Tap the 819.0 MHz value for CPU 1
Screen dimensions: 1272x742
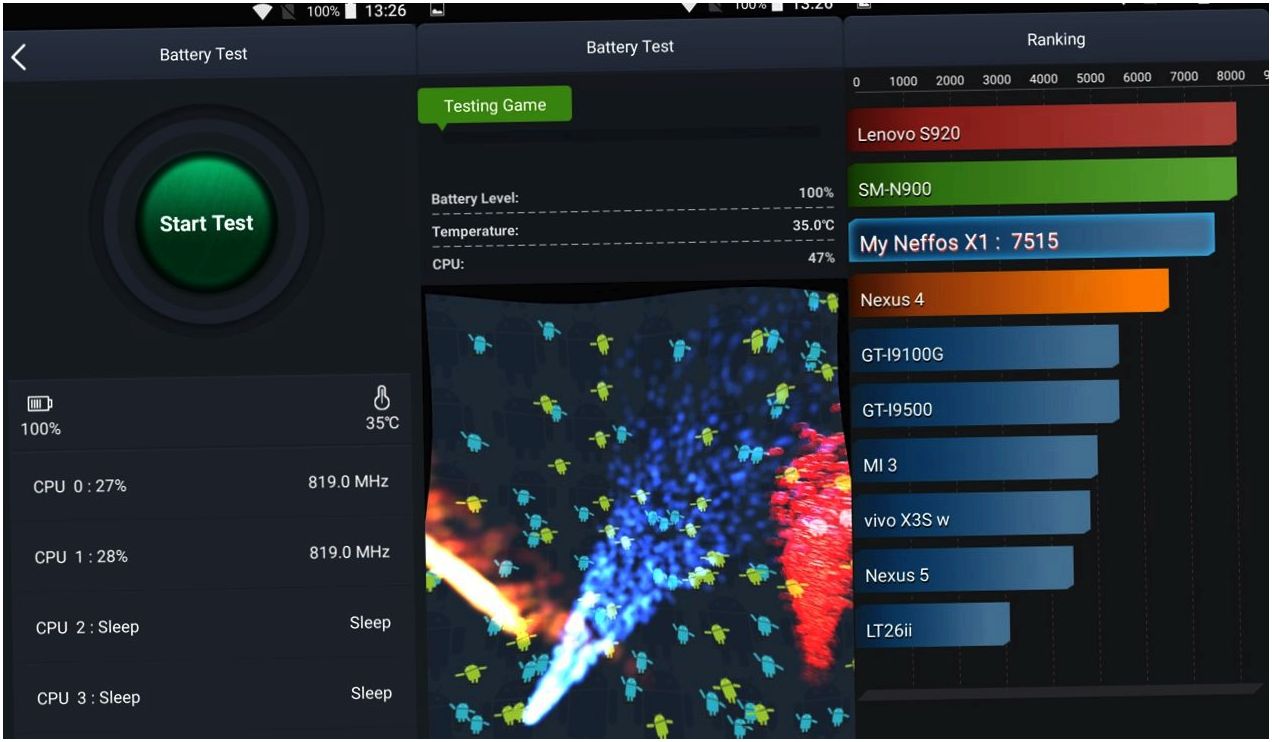coord(349,552)
